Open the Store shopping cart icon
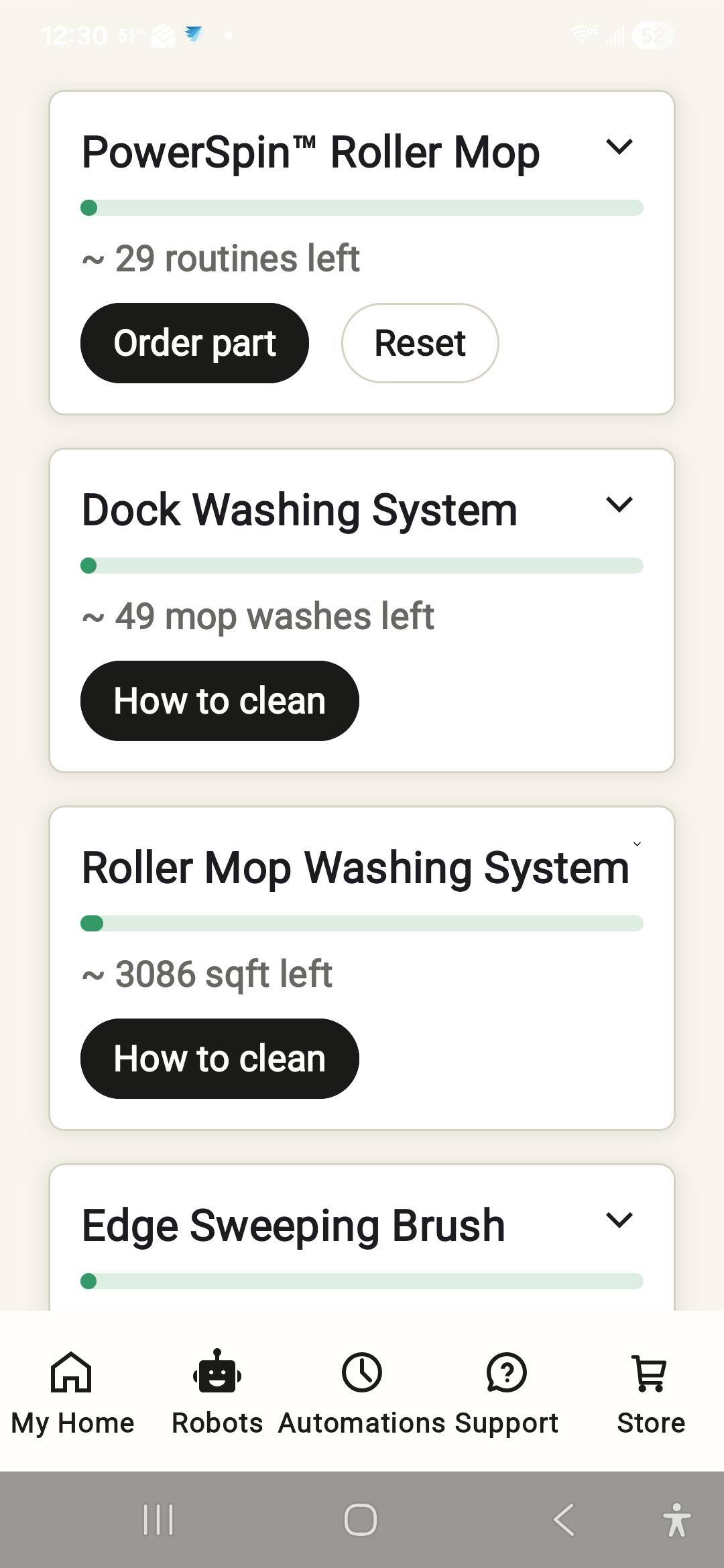 [650, 1372]
